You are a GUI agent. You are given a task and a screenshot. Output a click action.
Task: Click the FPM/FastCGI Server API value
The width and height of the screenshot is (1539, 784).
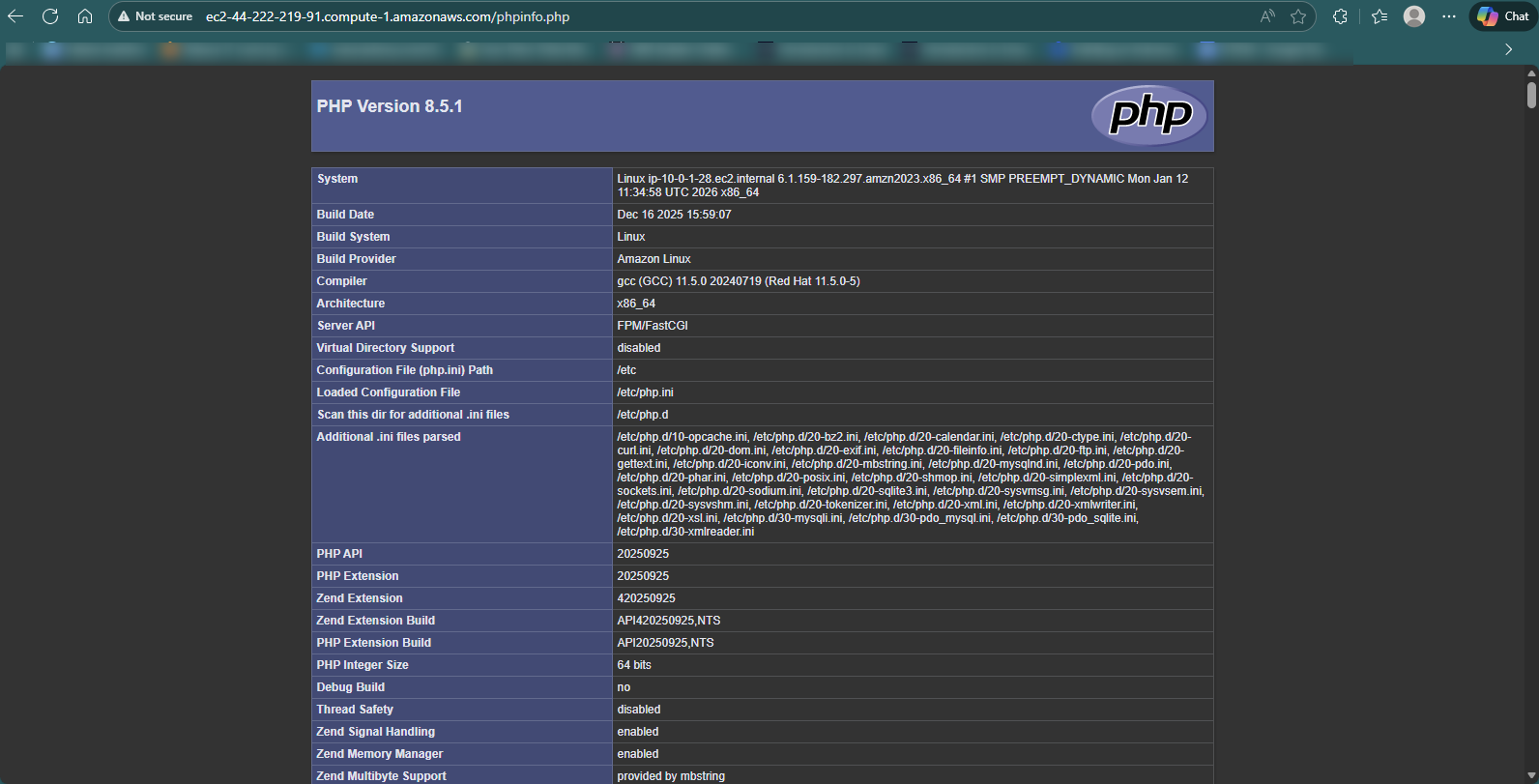click(x=653, y=326)
